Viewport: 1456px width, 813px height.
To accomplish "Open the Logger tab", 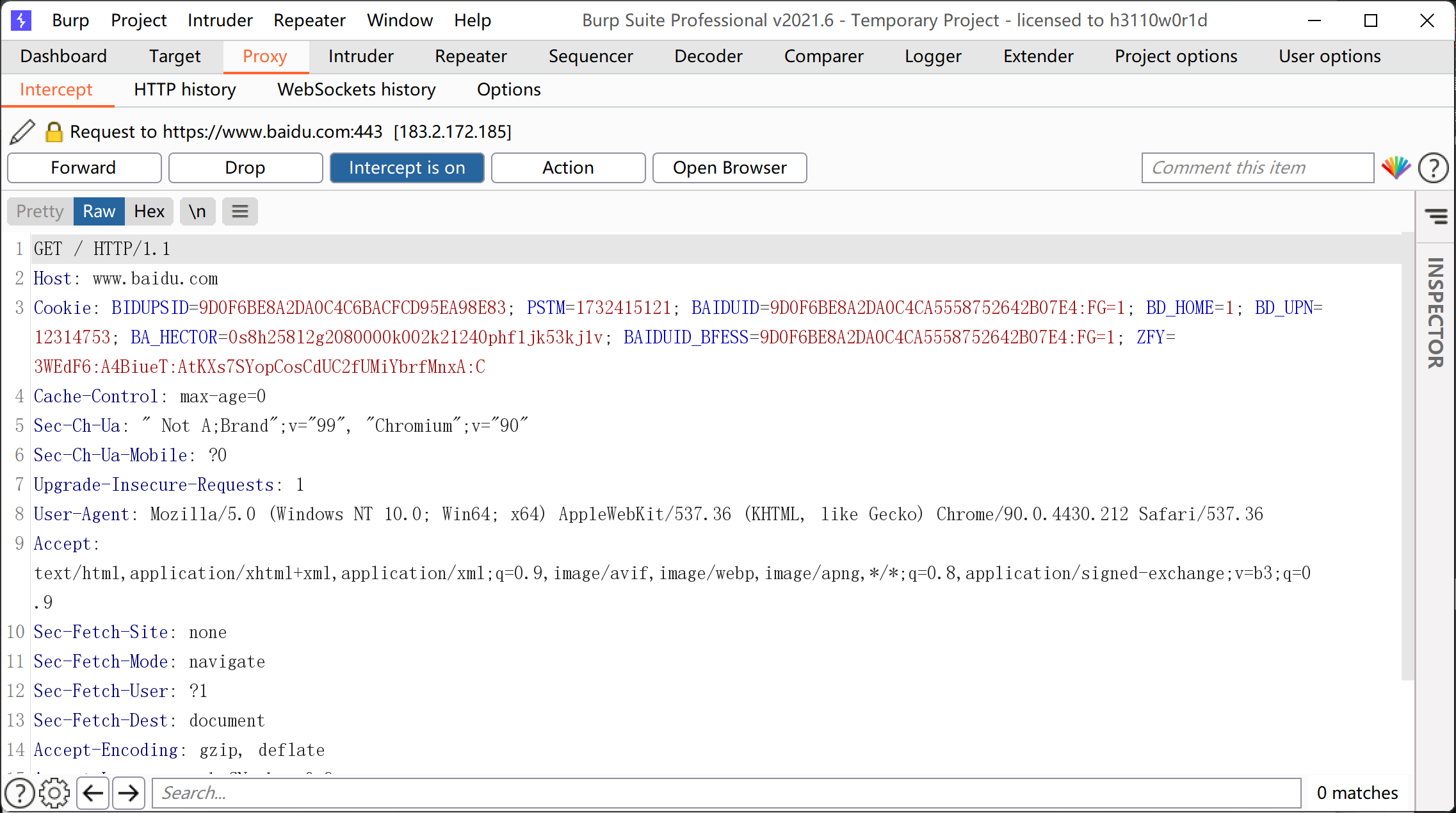I will 934,56.
